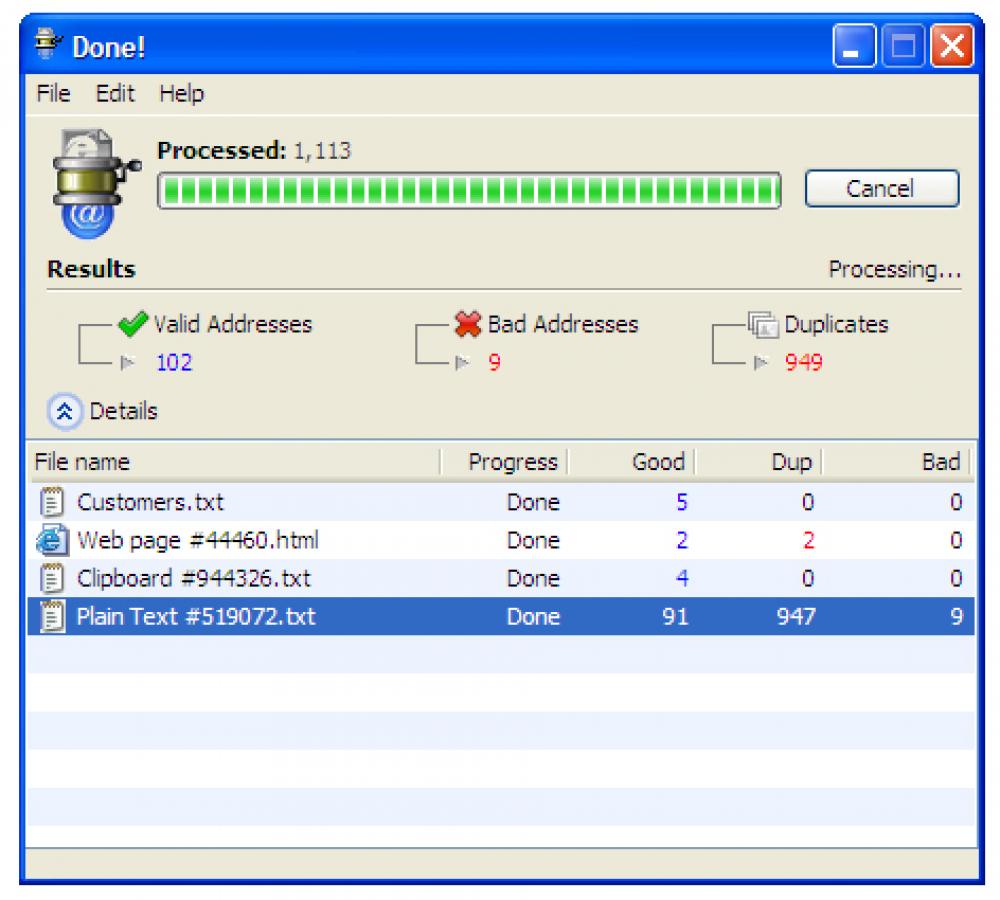Open the Help menu
The width and height of the screenshot is (1000, 900).
click(183, 93)
